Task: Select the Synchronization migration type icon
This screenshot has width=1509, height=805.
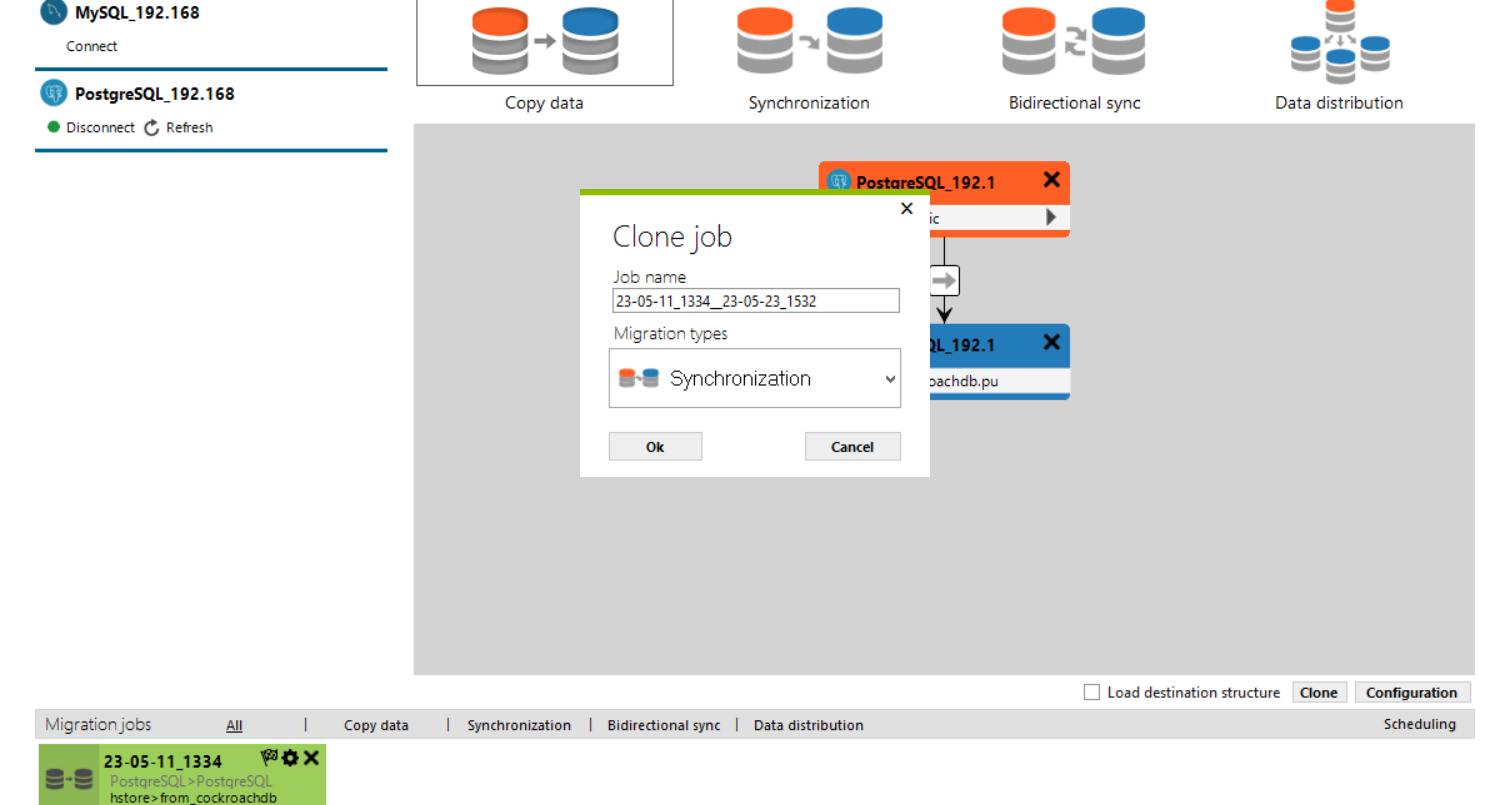Action: tap(809, 42)
